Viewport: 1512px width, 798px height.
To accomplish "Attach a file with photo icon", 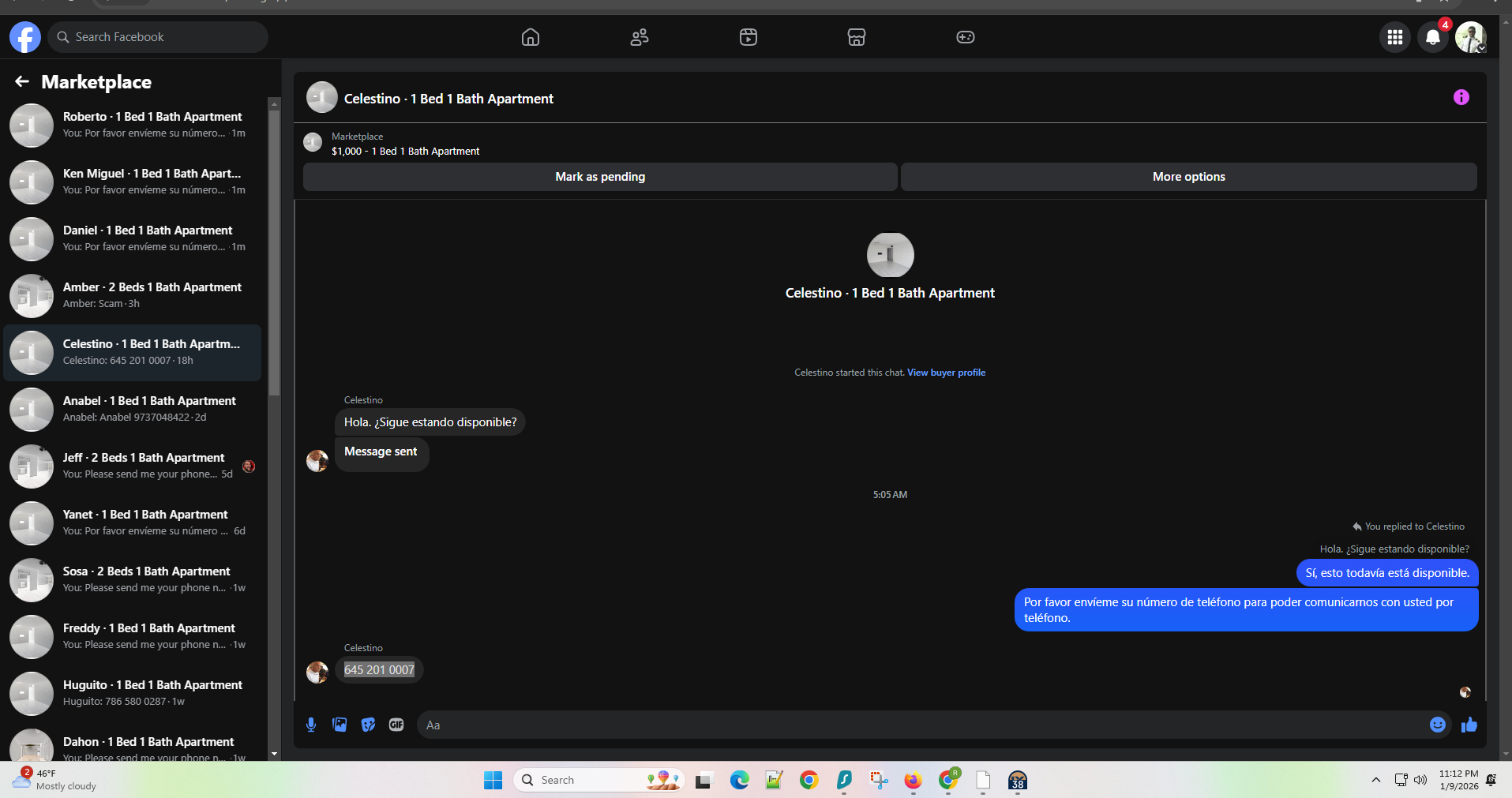I will point(340,725).
